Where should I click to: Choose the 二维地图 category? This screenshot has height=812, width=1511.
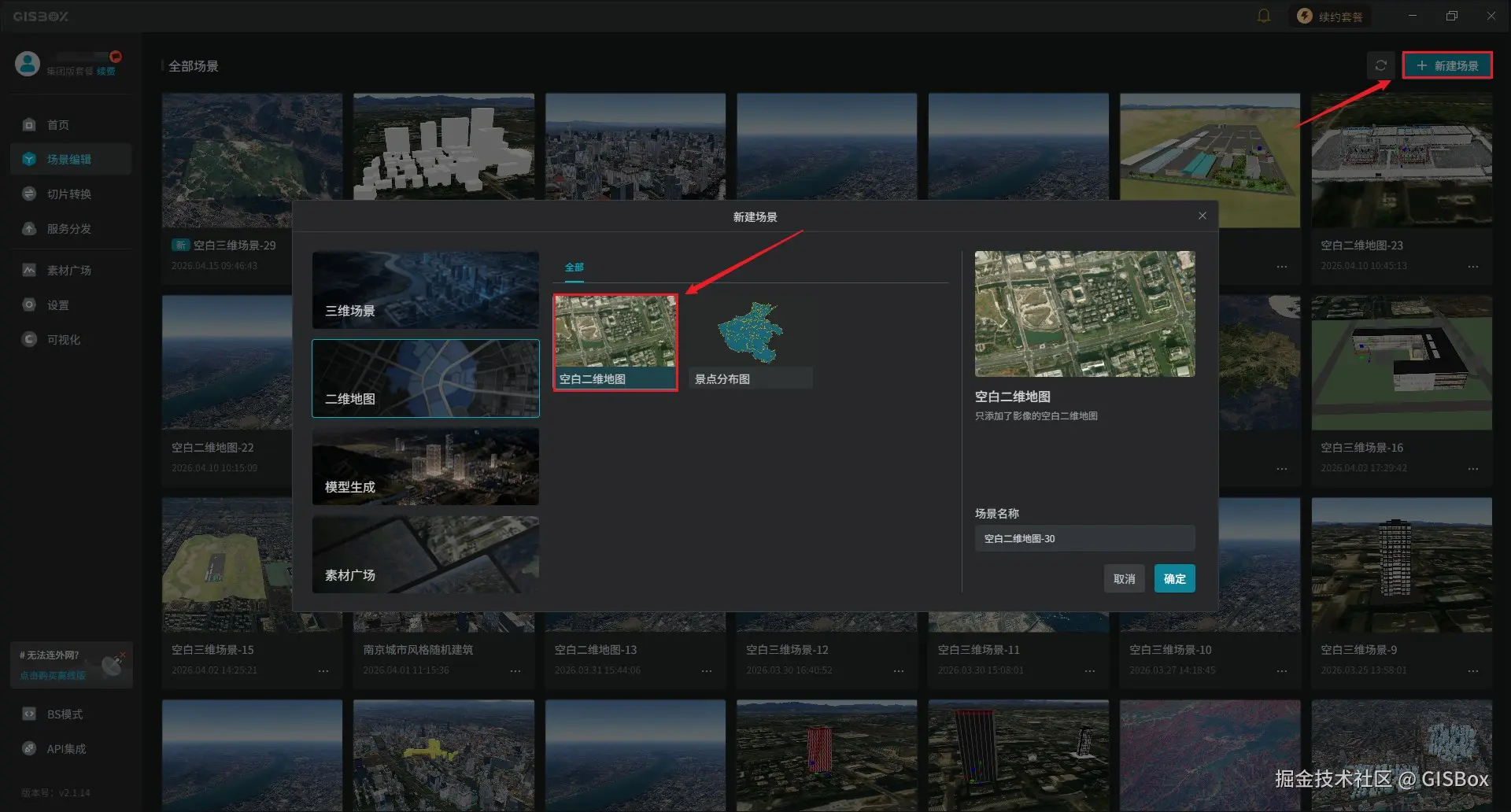426,378
